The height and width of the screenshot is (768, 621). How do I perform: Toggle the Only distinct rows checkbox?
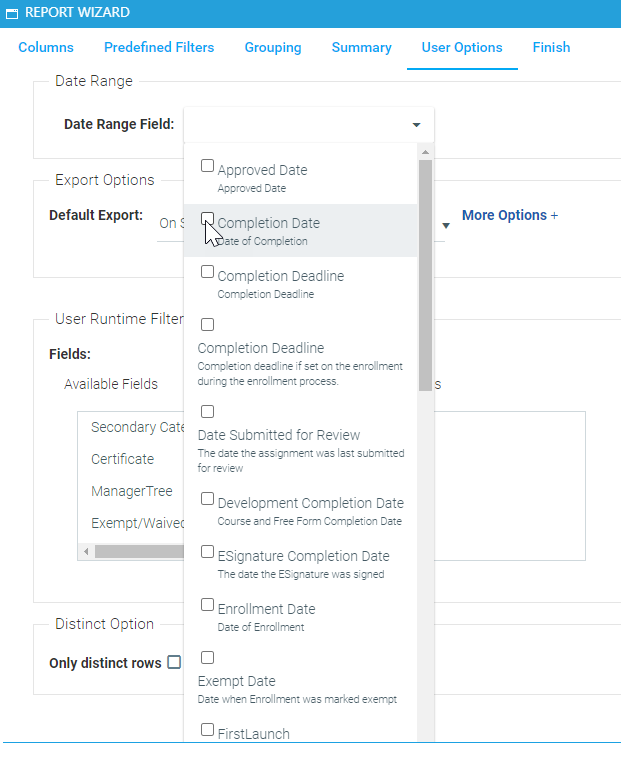click(x=174, y=662)
